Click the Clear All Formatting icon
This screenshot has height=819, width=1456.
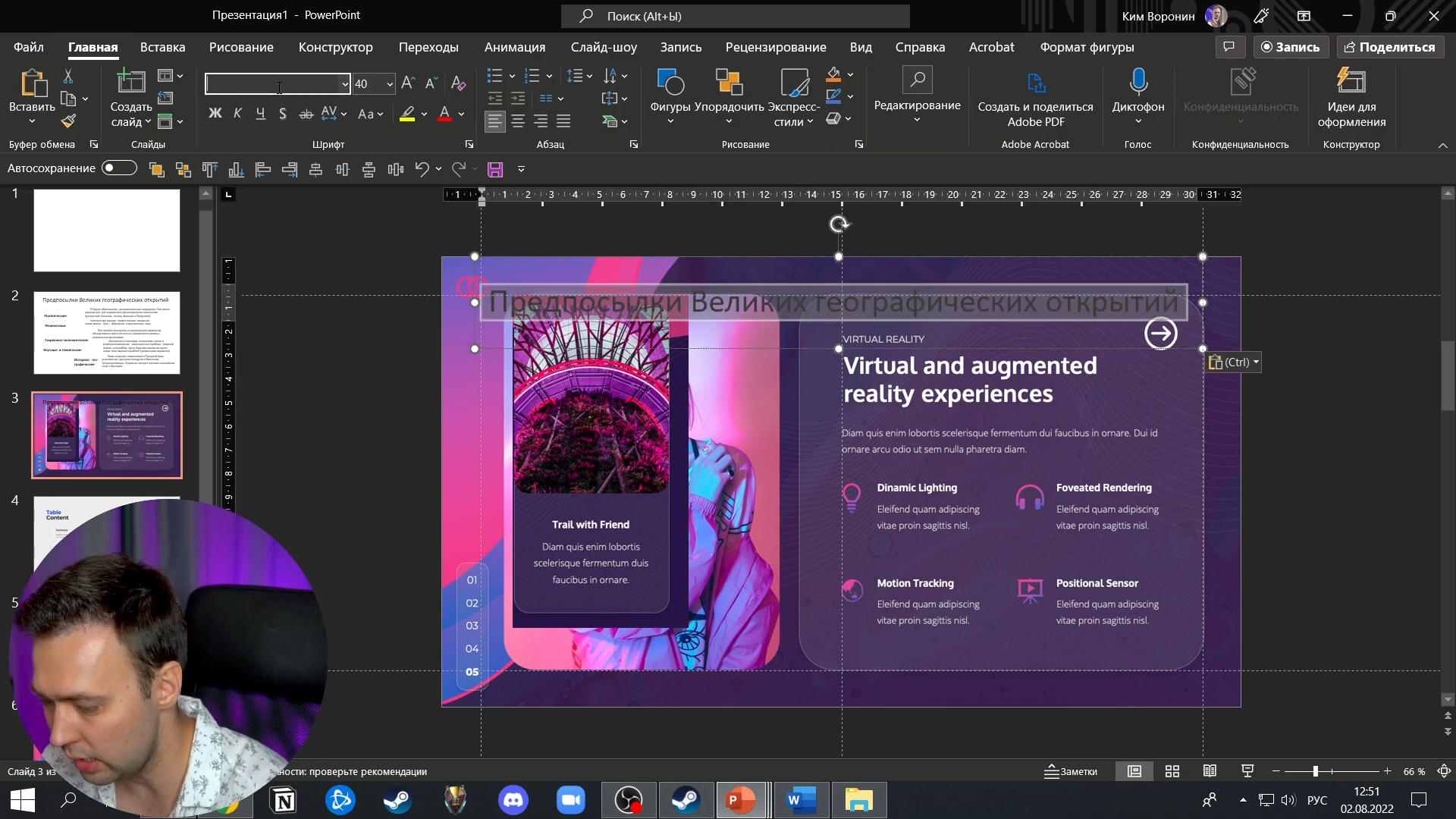[x=458, y=83]
